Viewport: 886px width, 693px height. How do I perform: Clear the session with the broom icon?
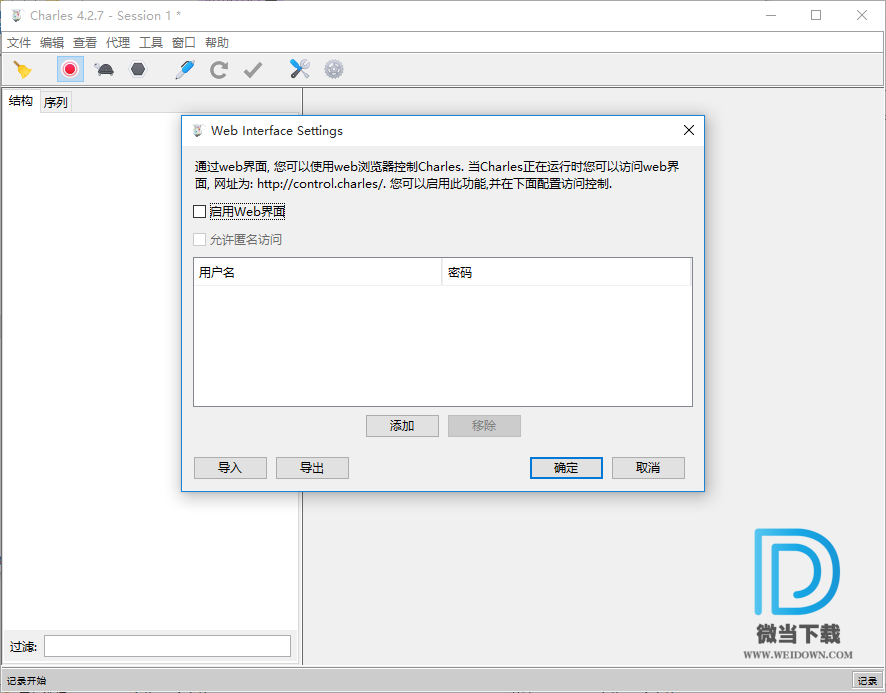click(x=23, y=70)
